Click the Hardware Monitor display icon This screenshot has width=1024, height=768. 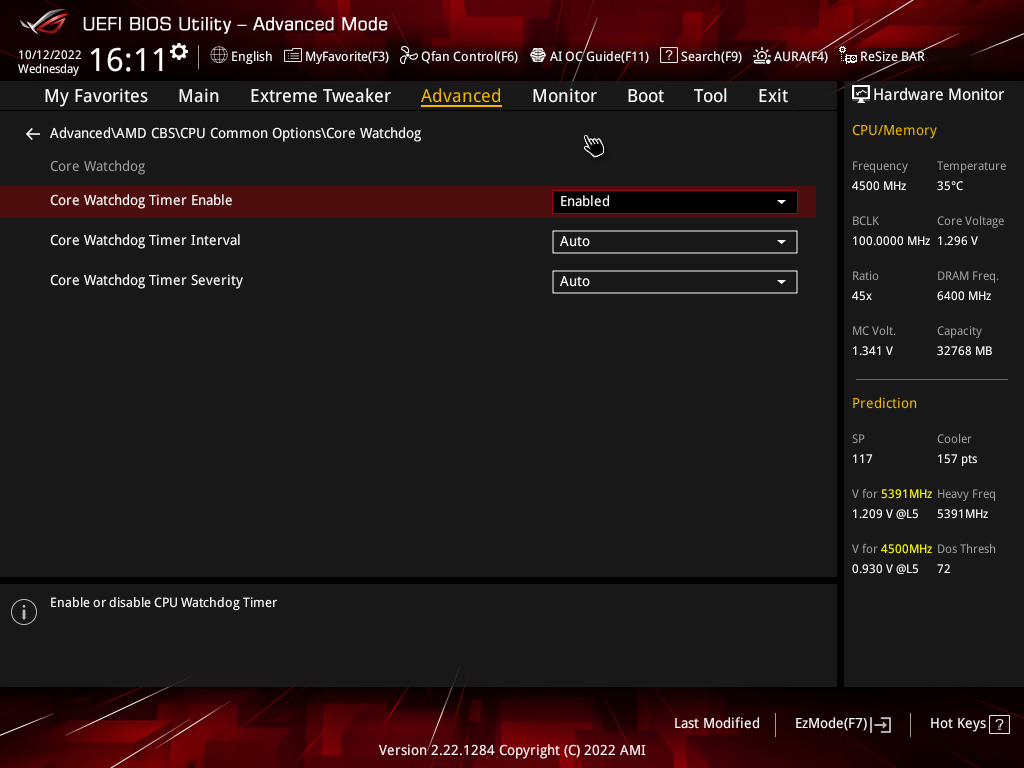(861, 95)
